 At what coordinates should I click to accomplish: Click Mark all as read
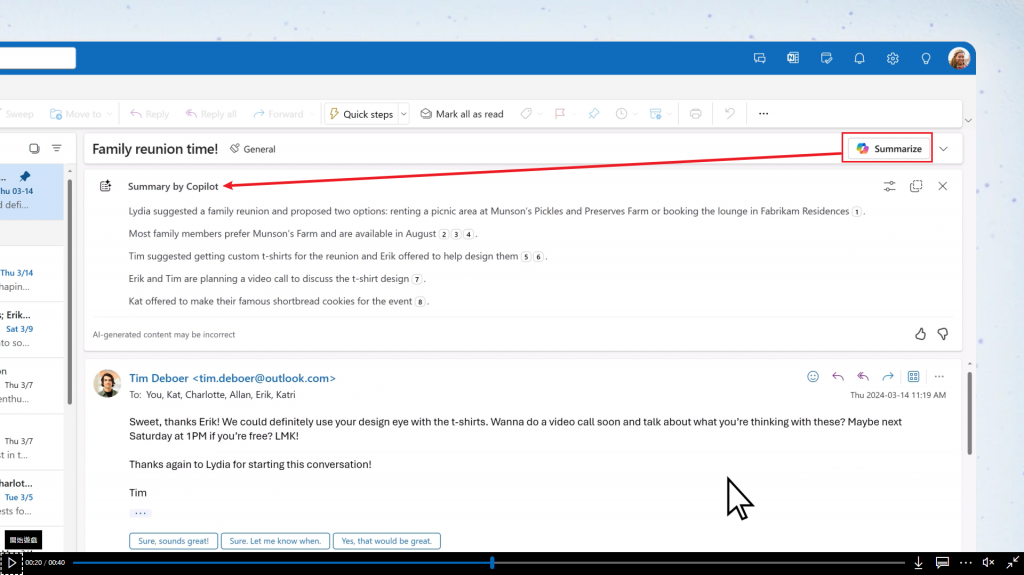coord(462,114)
